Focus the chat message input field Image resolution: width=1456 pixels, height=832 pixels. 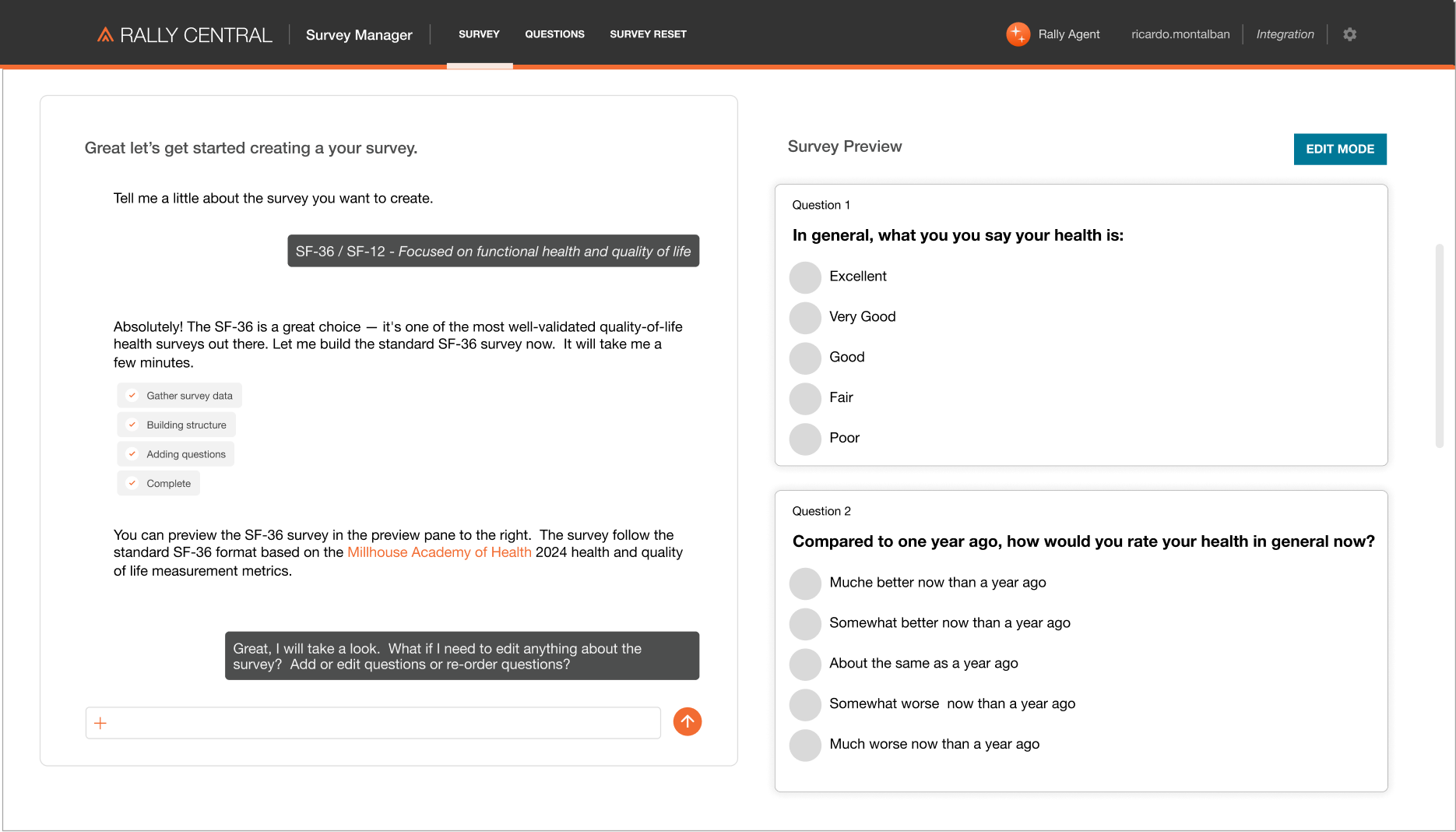382,723
